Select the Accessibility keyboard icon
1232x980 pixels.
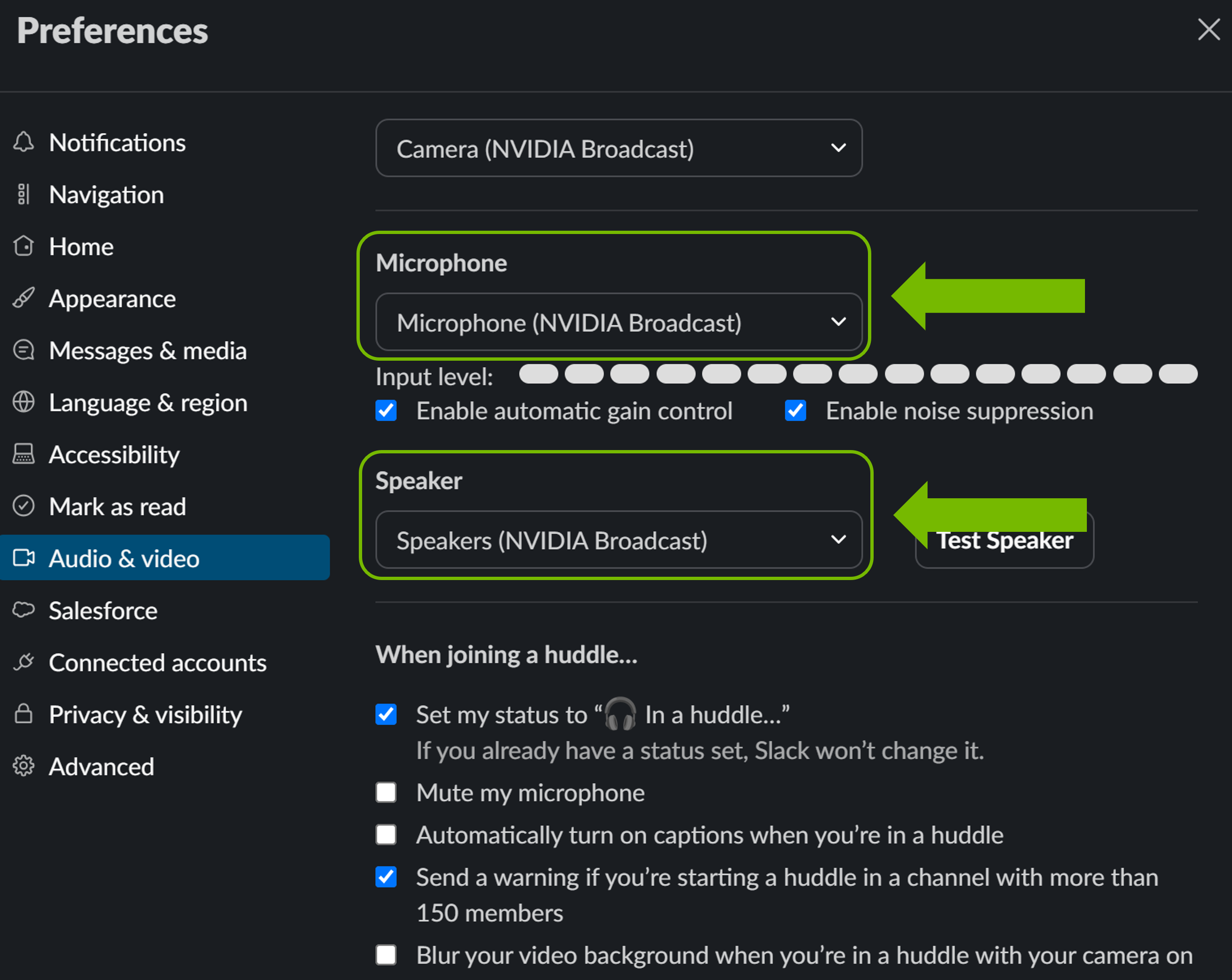[x=24, y=454]
